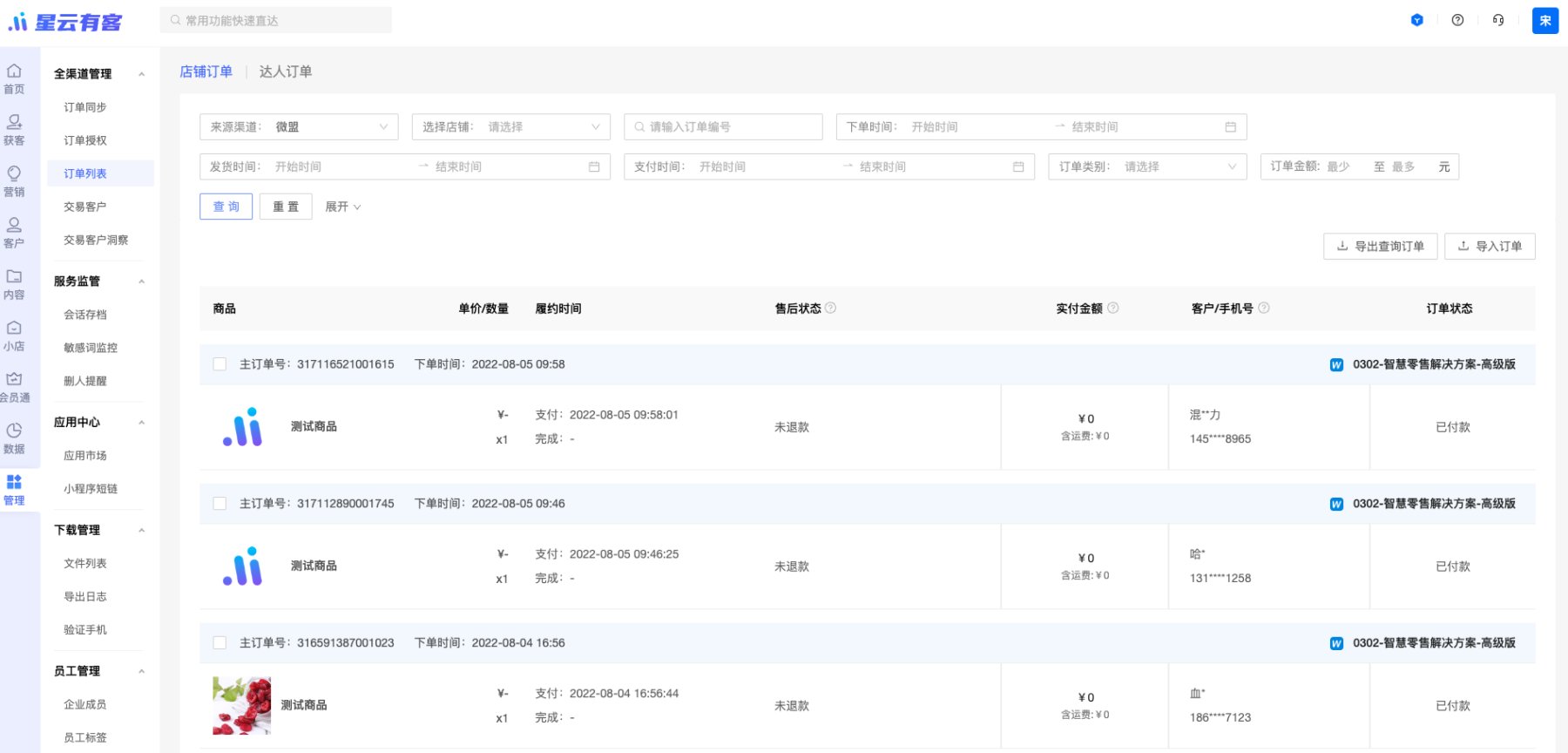Check the box for order 317116521001615
The width and height of the screenshot is (1568, 753).
220,364
